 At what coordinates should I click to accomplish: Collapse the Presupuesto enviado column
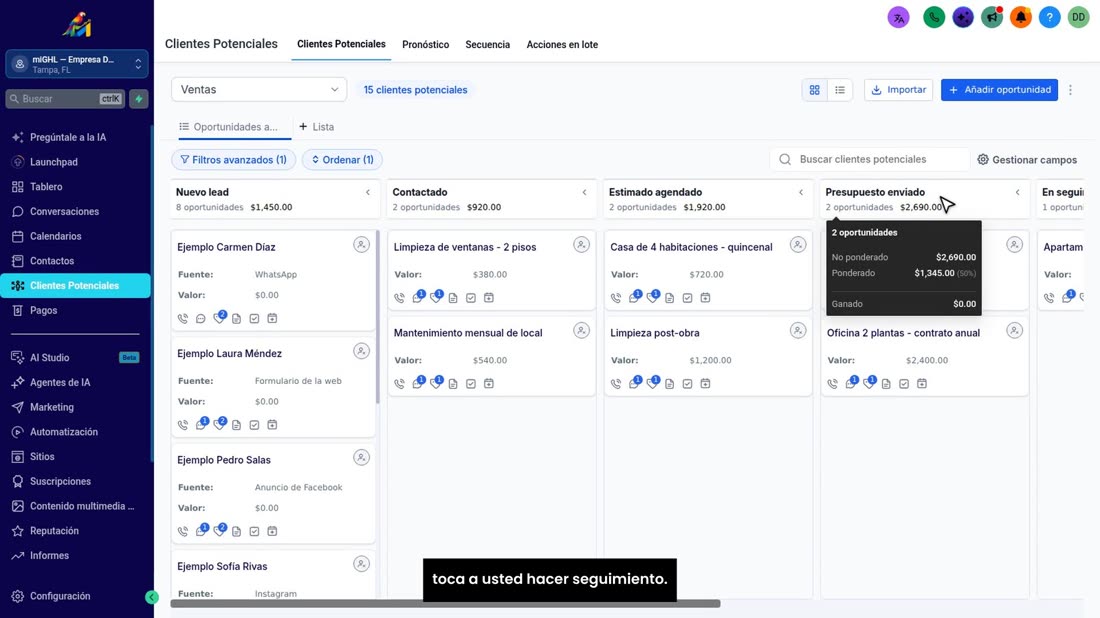(1018, 192)
